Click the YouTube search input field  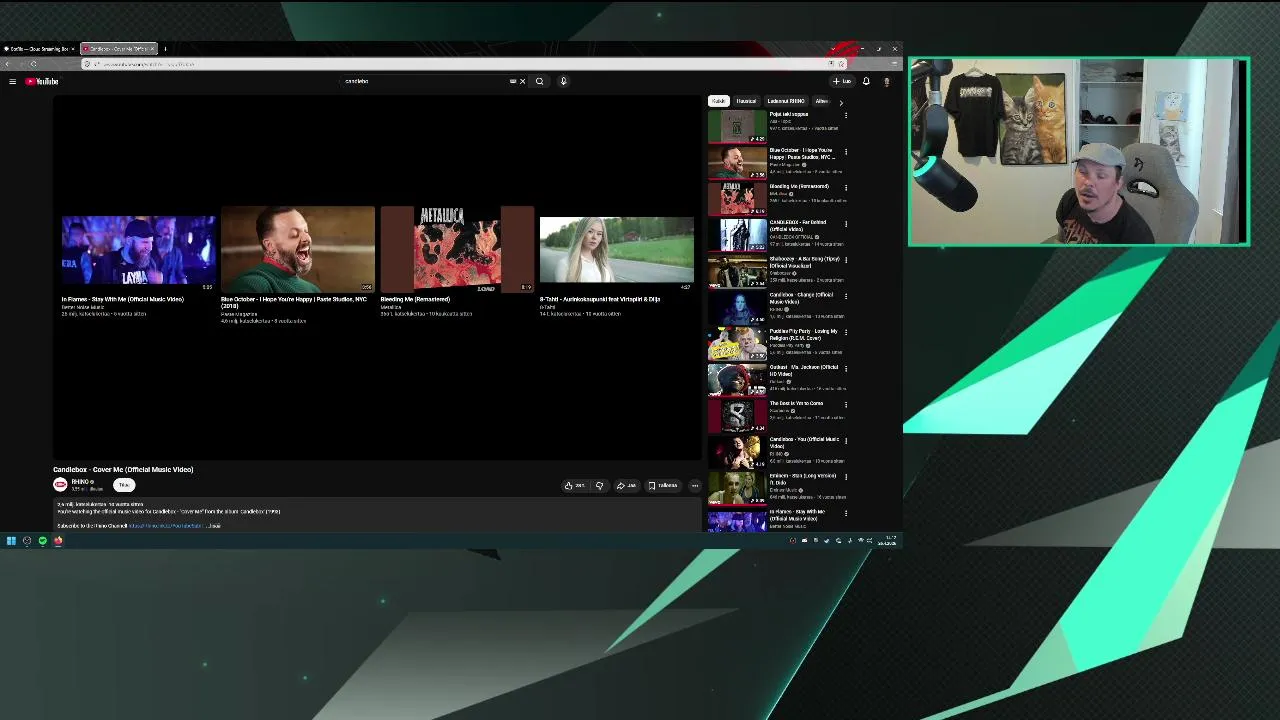(425, 81)
